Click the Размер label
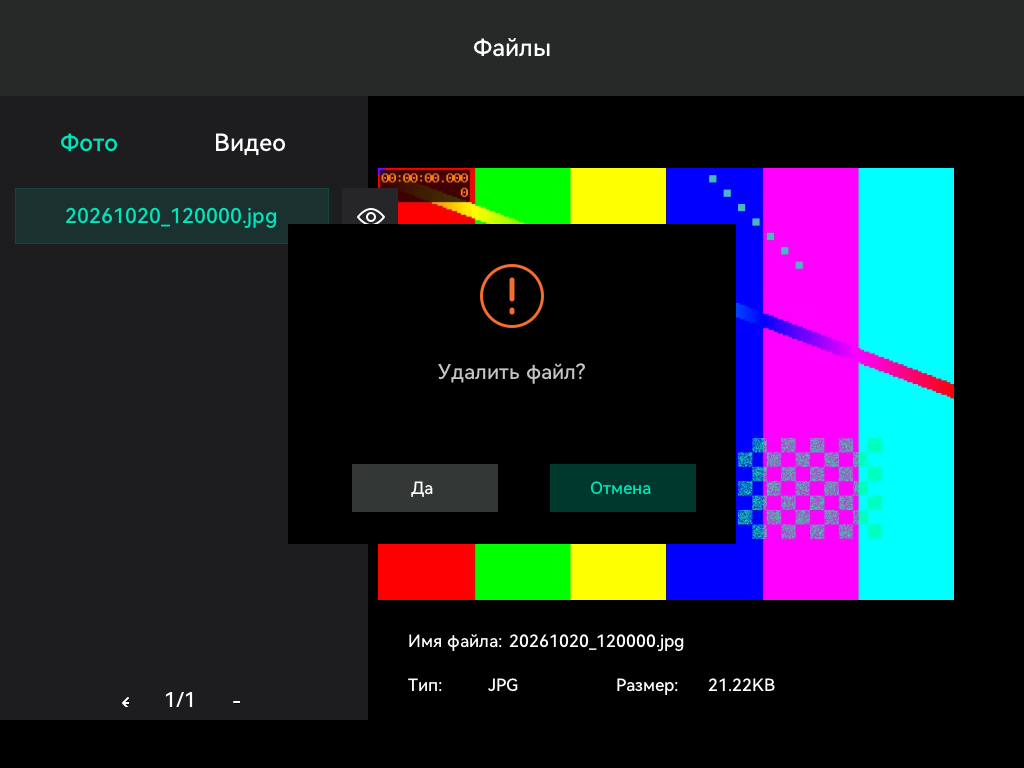1024x768 pixels. click(647, 686)
